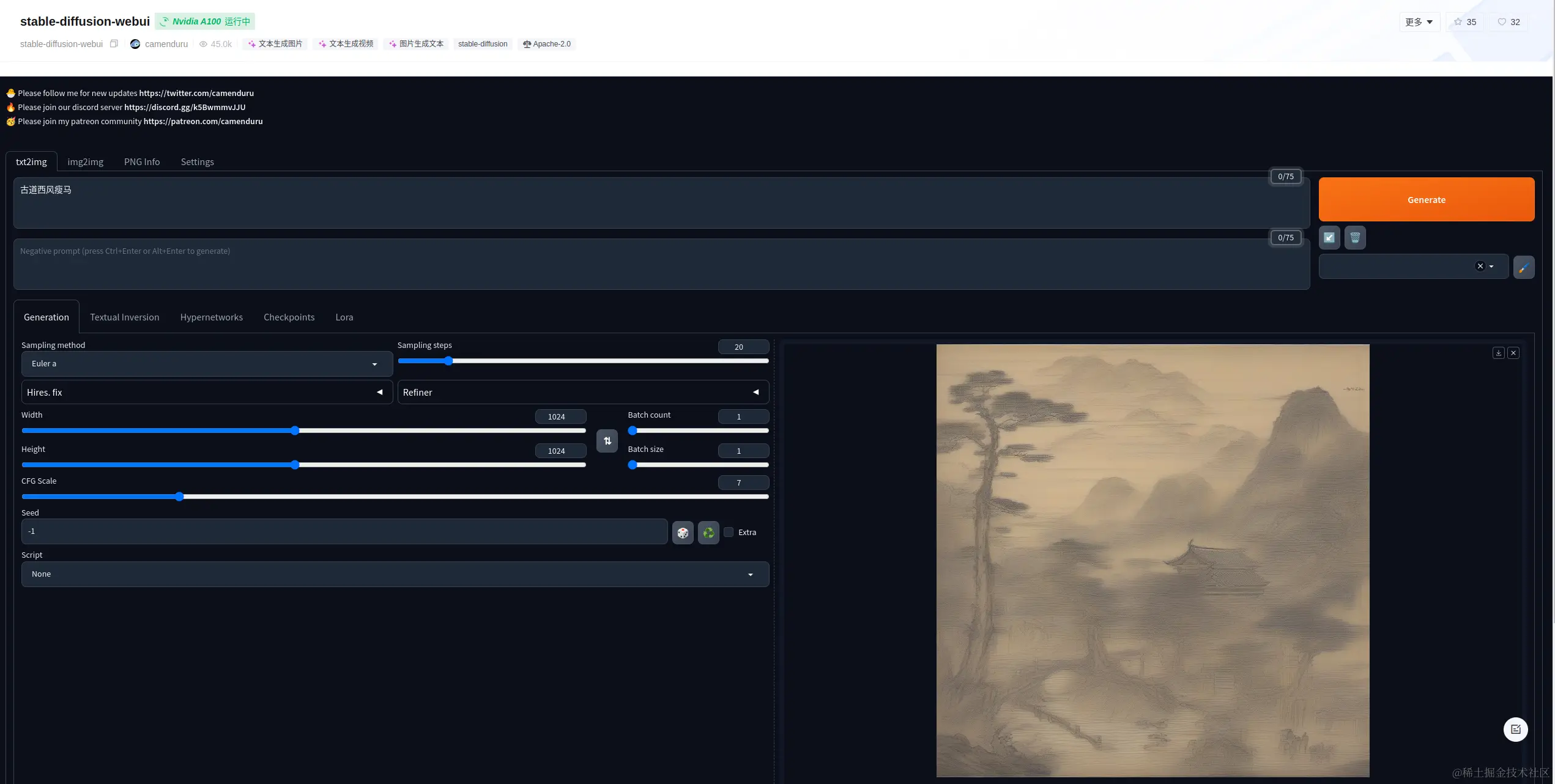Click the recycle reuse seed icon
The width and height of the screenshot is (1555, 784).
coord(708,533)
